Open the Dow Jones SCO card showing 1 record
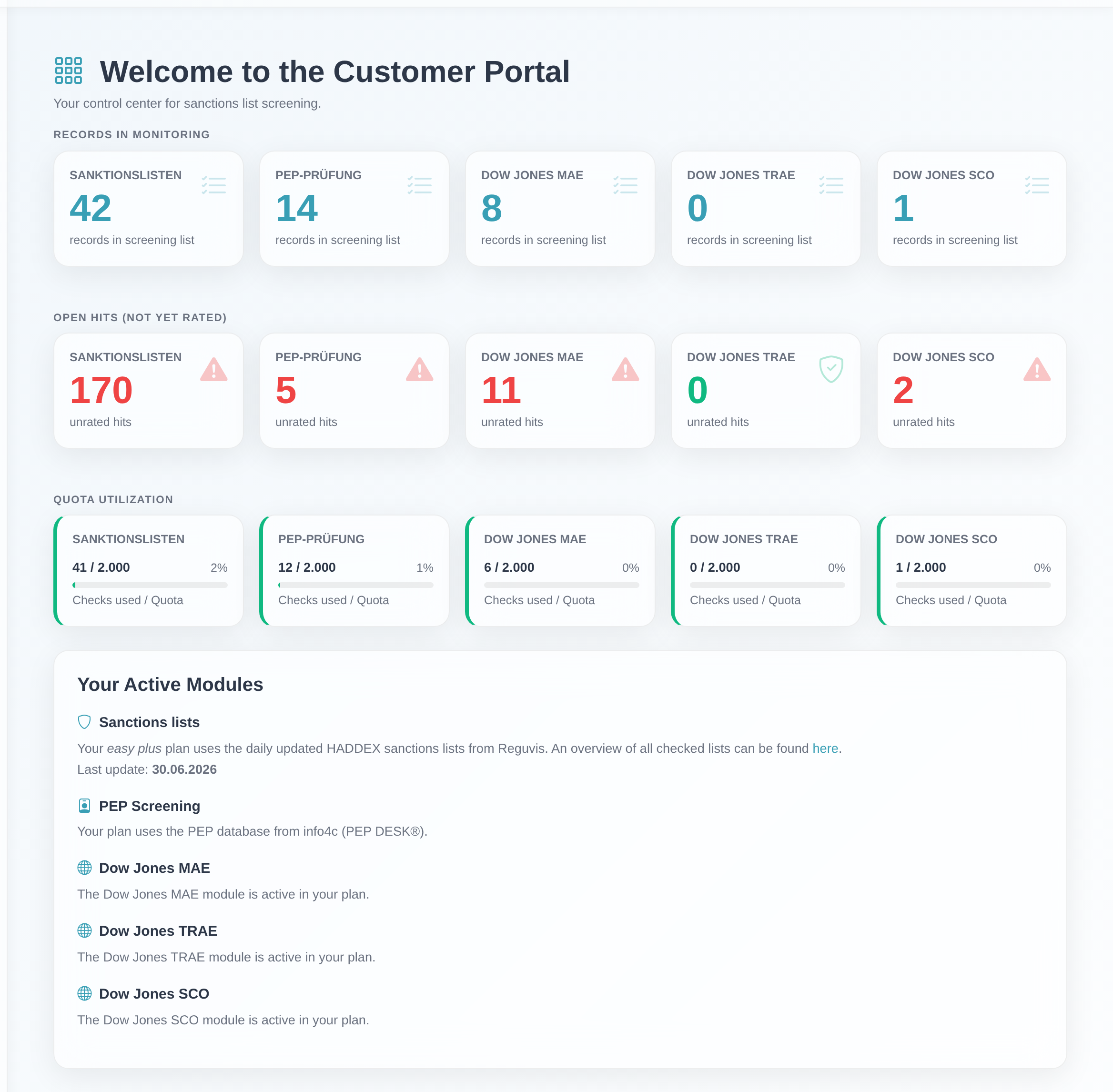Viewport: 1113px width, 1092px height. (972, 209)
